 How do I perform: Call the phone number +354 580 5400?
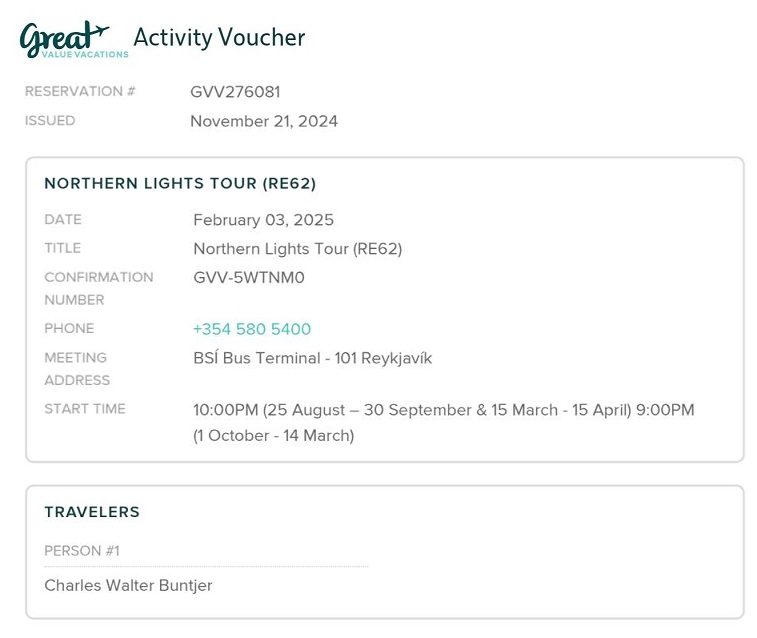(x=252, y=329)
